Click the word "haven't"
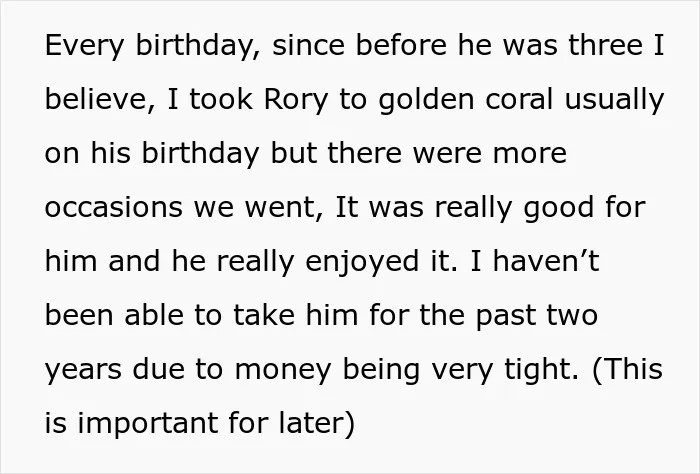Screen dimensions: 700x474 (x=546, y=261)
